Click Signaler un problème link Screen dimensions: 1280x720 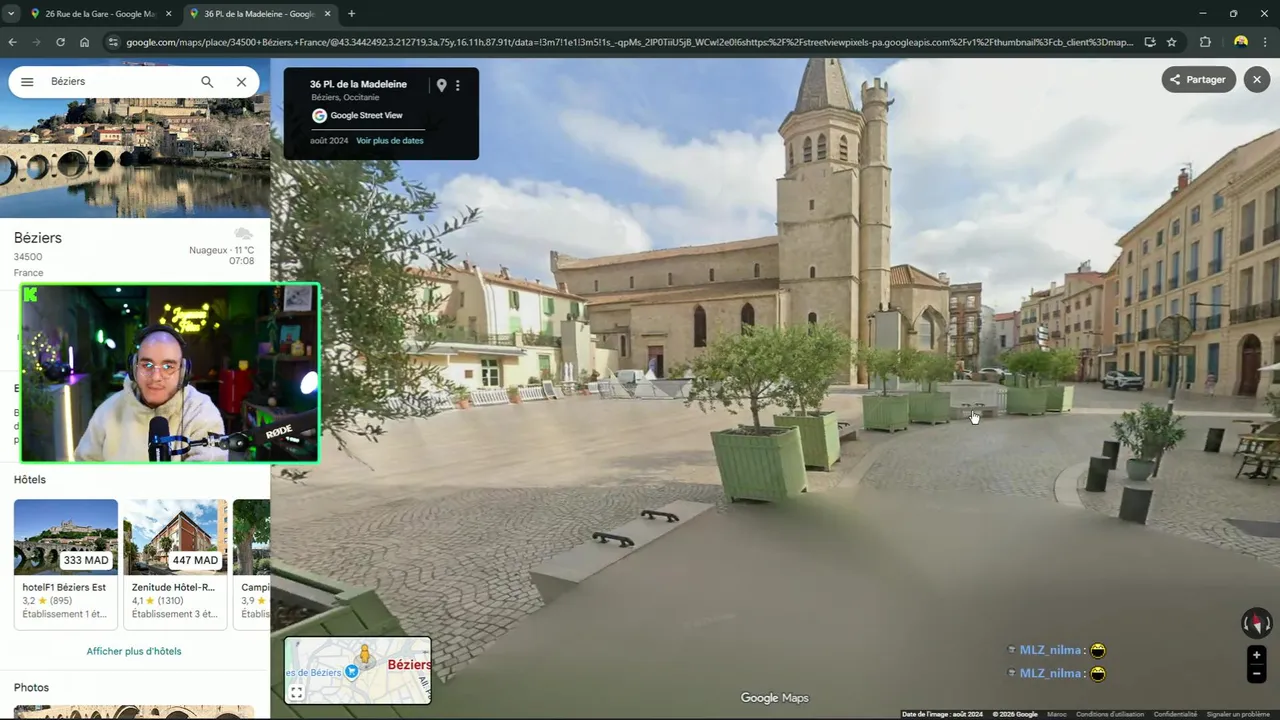[1238, 714]
